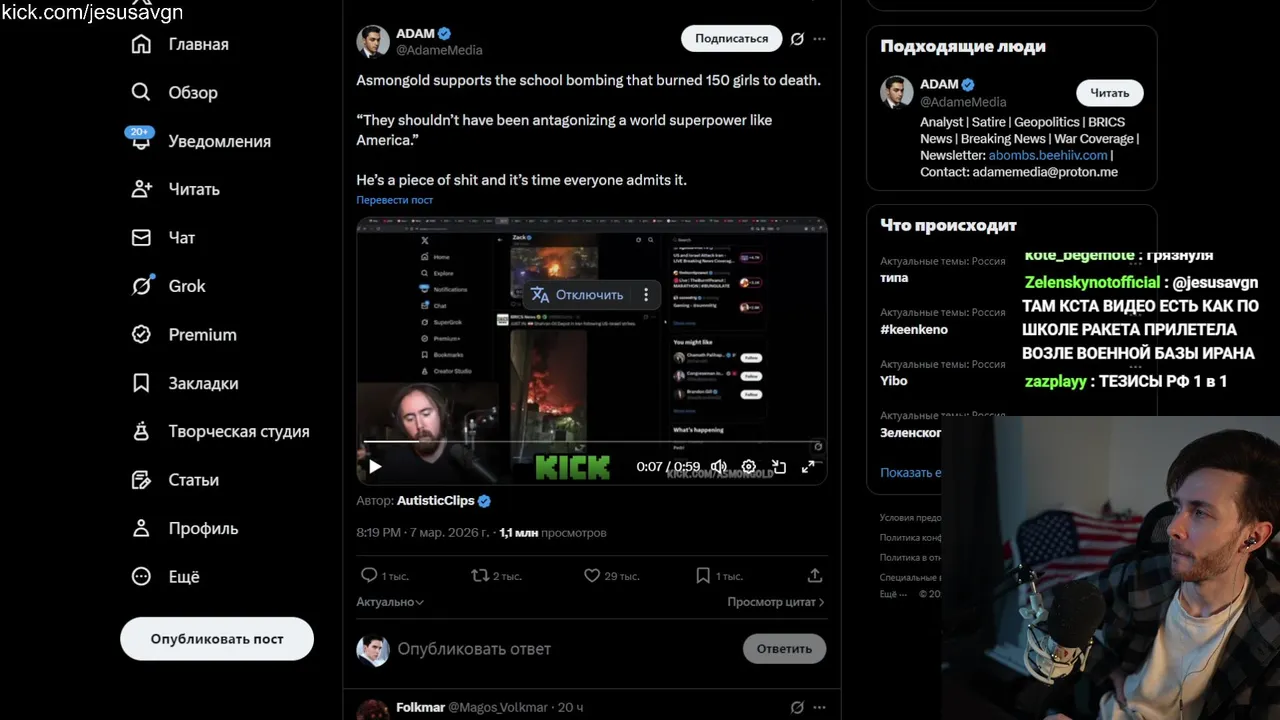Share the post with the share icon
1280x720 pixels.
tap(815, 575)
